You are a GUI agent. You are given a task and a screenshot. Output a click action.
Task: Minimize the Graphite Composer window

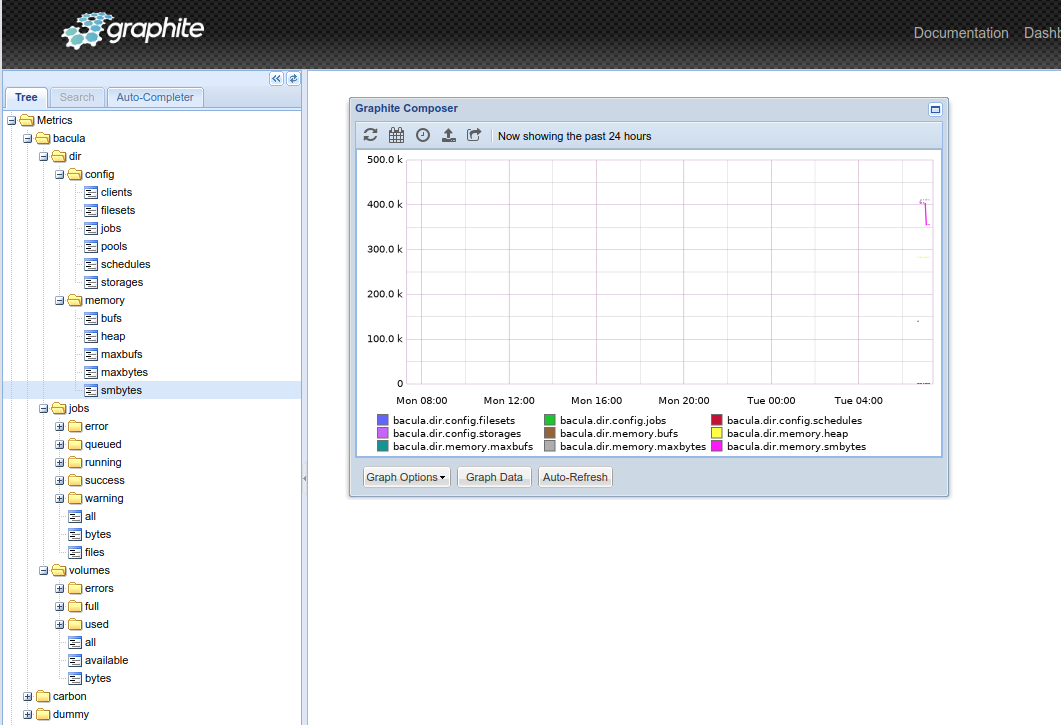coord(935,109)
